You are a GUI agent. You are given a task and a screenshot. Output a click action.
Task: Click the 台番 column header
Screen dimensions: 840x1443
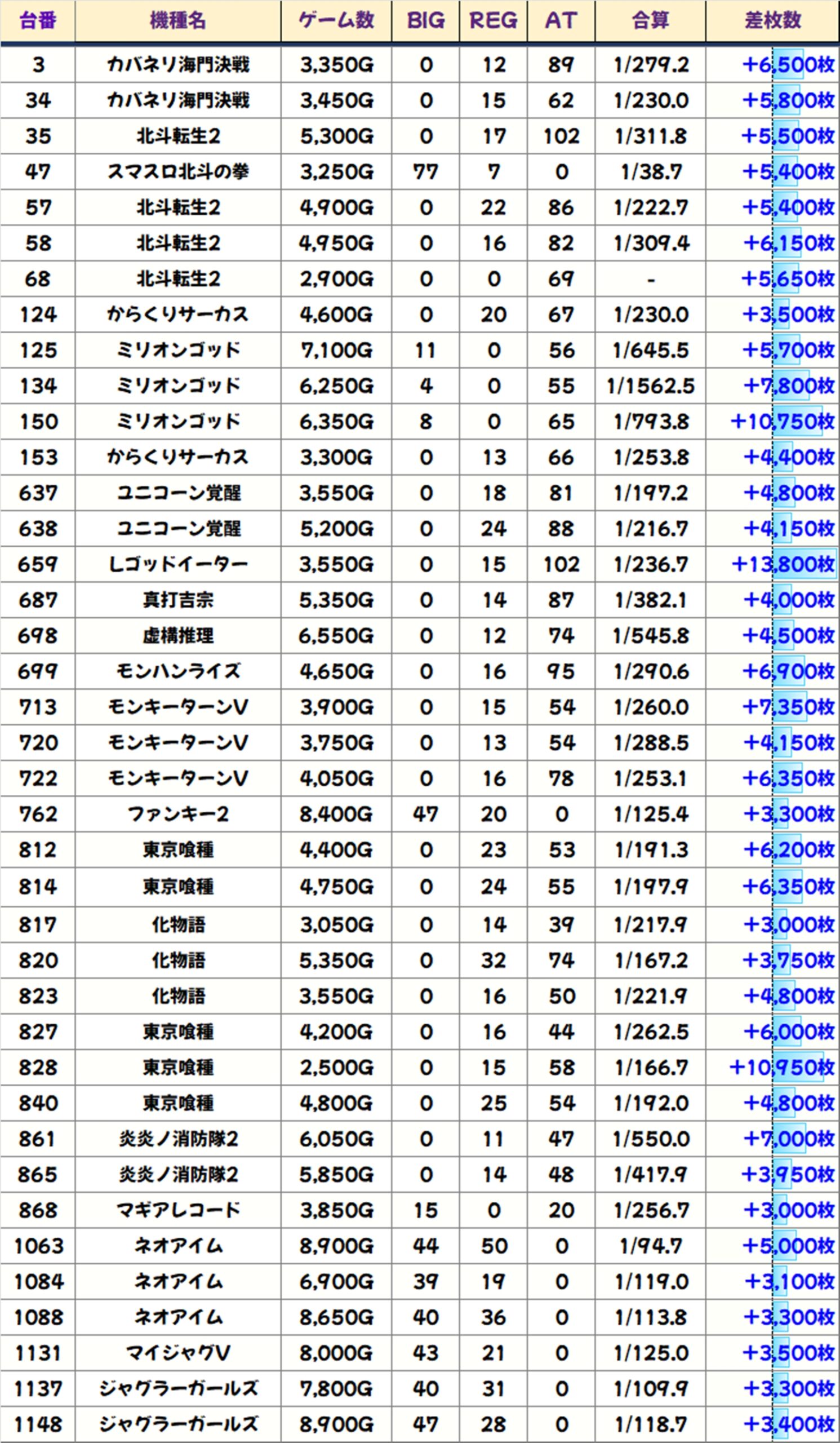click(x=38, y=21)
